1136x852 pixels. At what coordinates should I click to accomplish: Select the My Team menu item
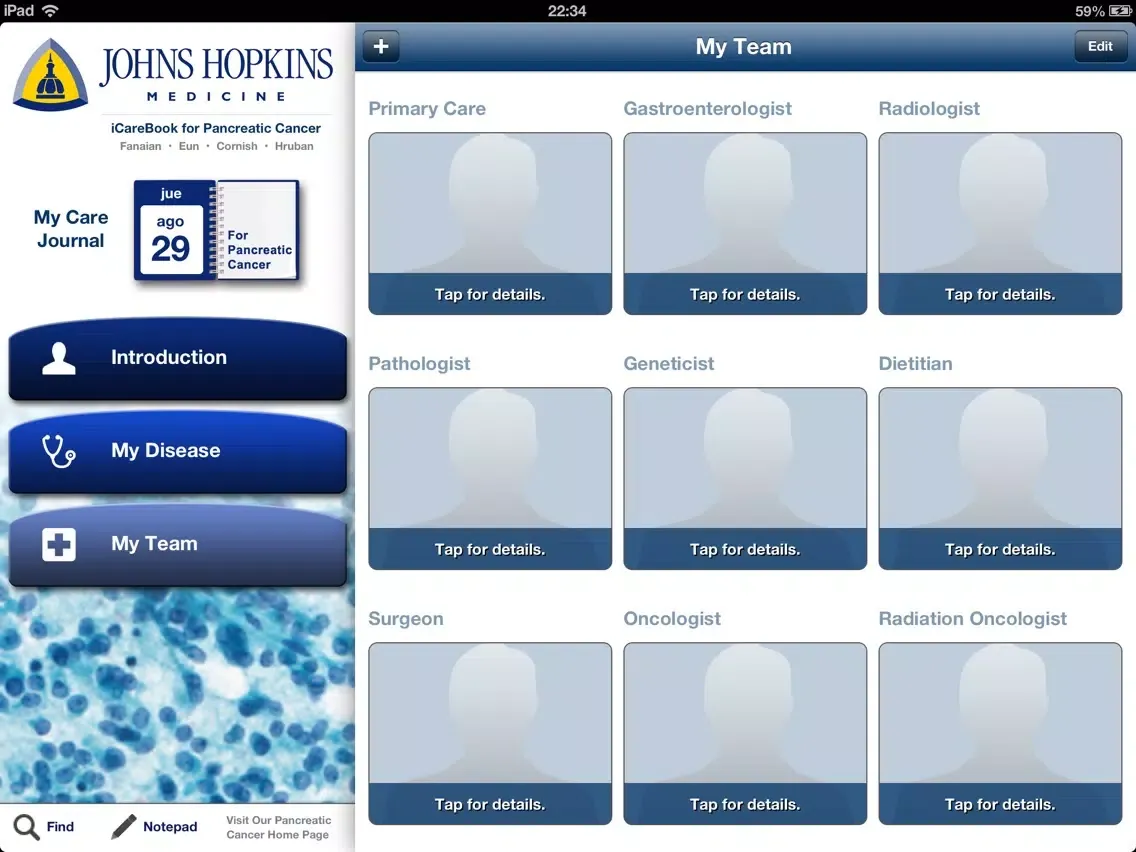click(x=178, y=545)
